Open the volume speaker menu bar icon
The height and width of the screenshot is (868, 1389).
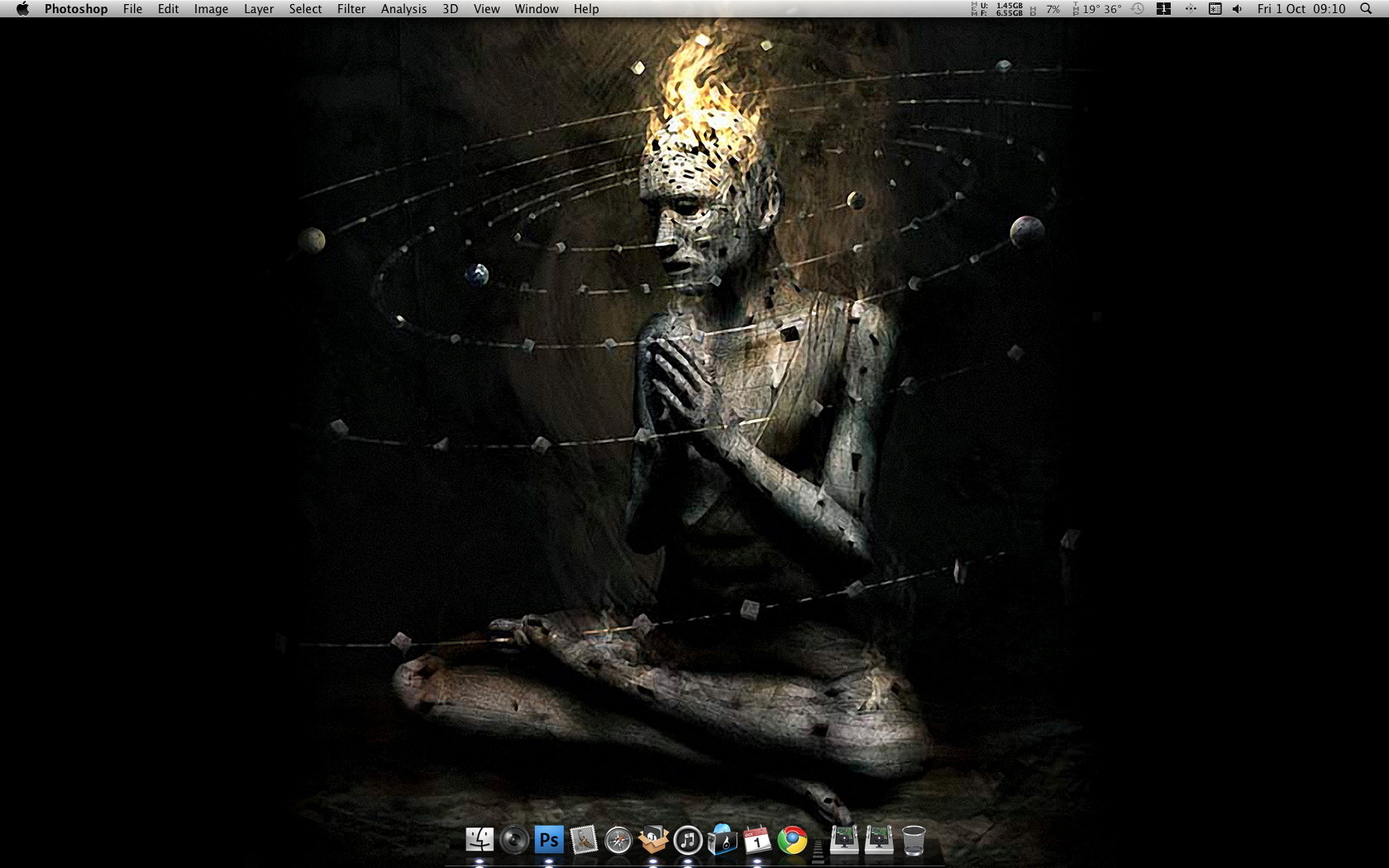[1237, 9]
